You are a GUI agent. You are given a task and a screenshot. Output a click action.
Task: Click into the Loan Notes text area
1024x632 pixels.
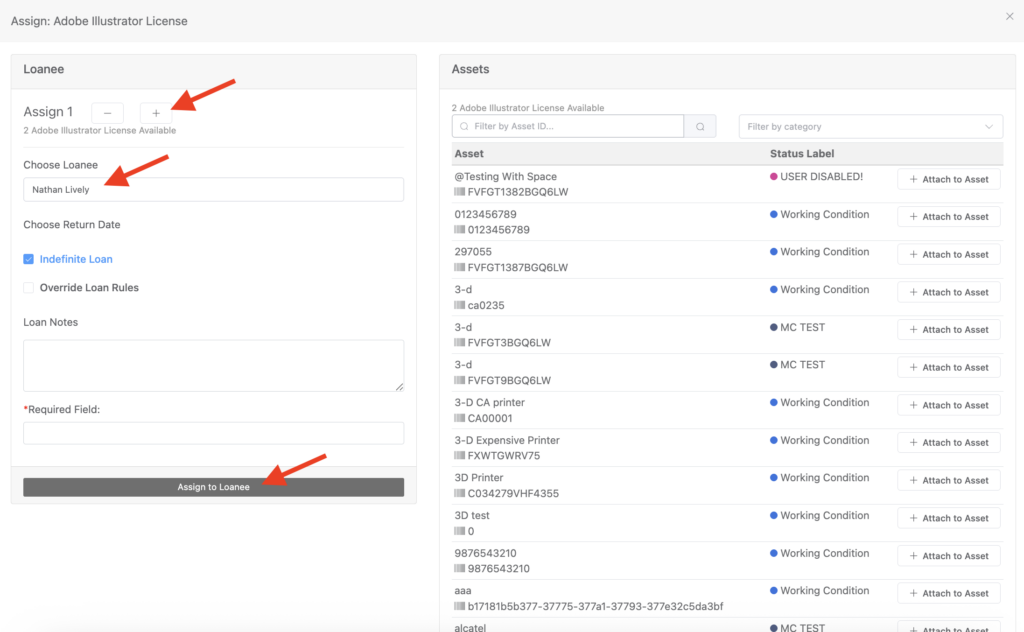coord(213,365)
